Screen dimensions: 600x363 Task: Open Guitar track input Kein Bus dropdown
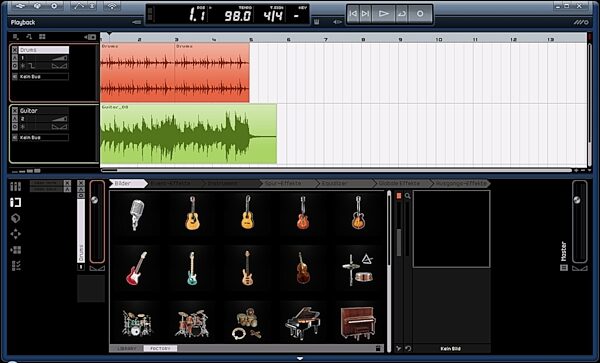[44, 137]
